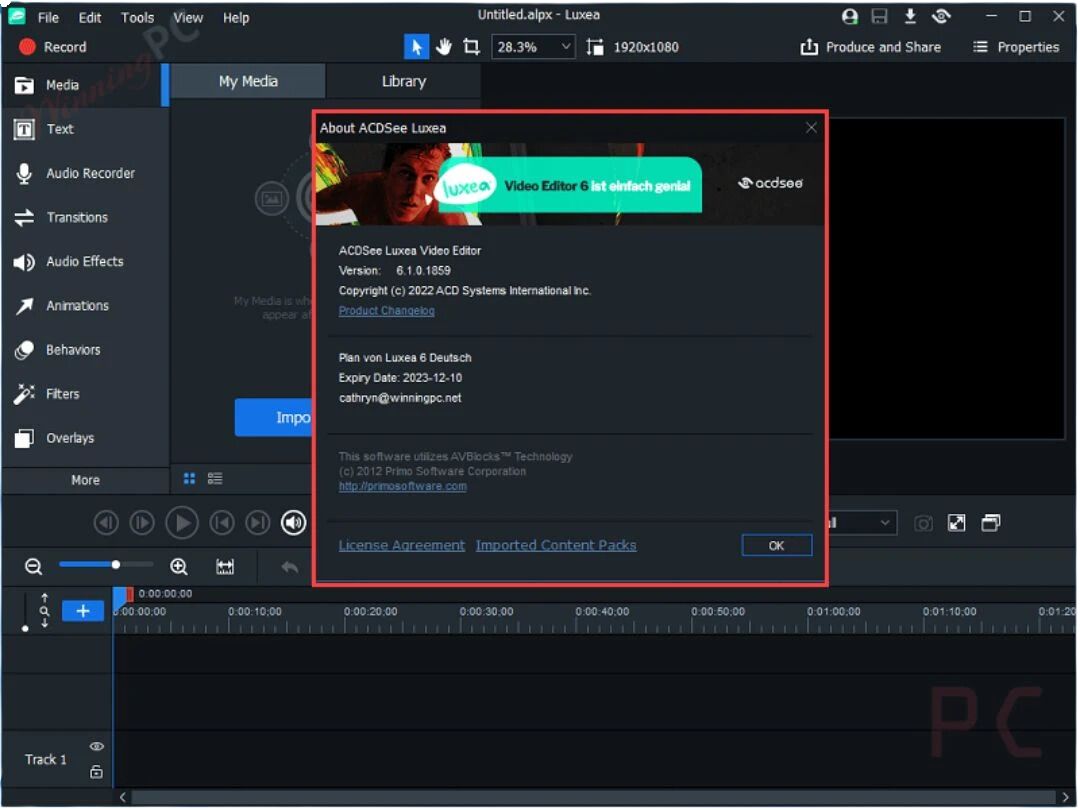Open the Product Changelog link

pos(386,311)
